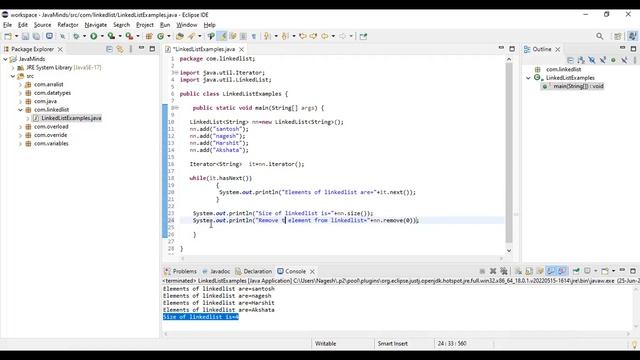The image size is (640, 360).
Task: Collapse the com.linkedlist package
Action: [20, 110]
